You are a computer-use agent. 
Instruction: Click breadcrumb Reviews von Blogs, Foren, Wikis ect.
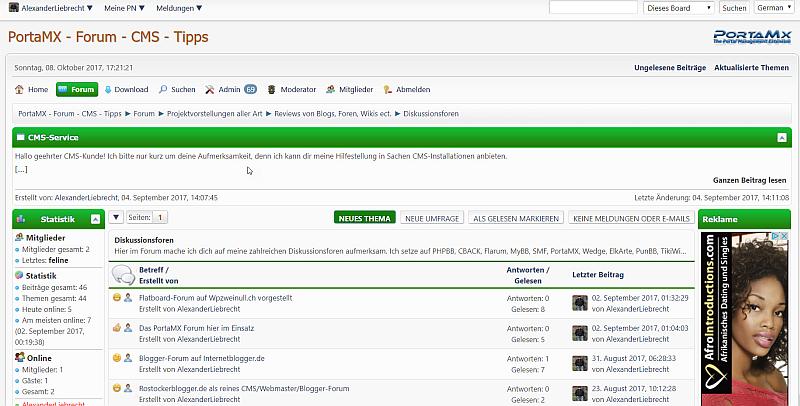tap(333, 114)
